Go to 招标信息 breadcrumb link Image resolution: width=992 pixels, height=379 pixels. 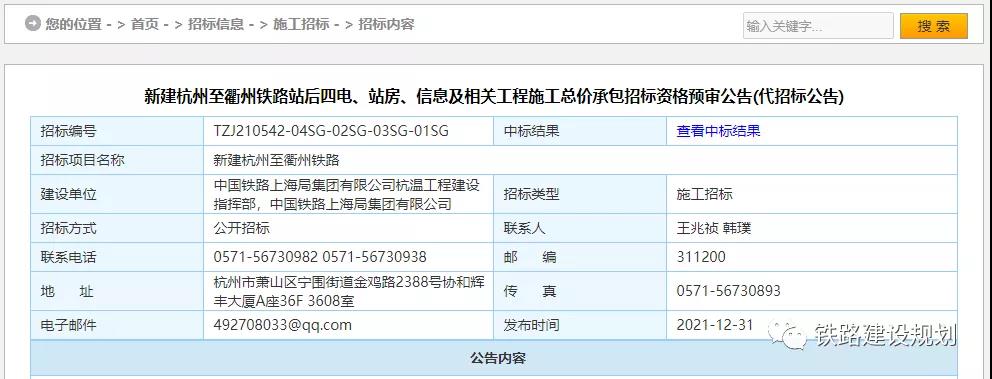216,25
